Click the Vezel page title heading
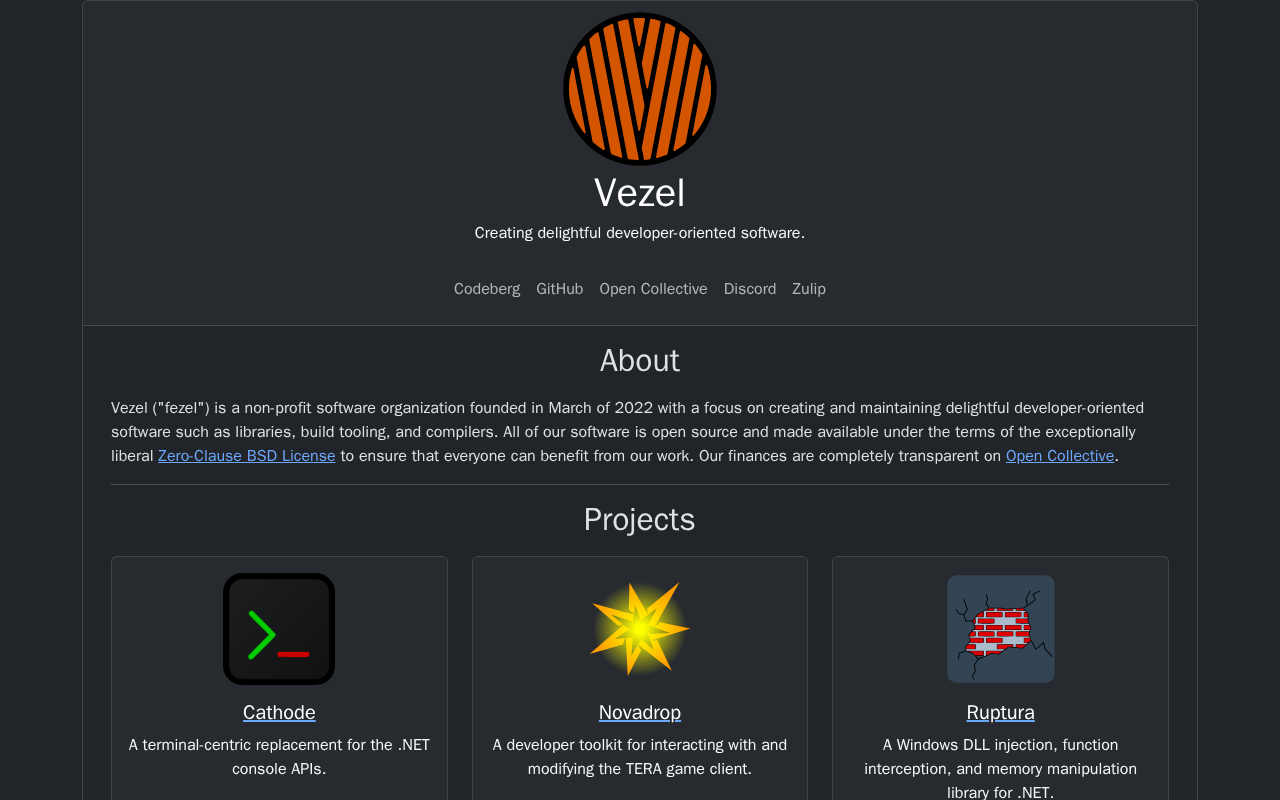Image resolution: width=1280 pixels, height=800 pixels. (640, 192)
